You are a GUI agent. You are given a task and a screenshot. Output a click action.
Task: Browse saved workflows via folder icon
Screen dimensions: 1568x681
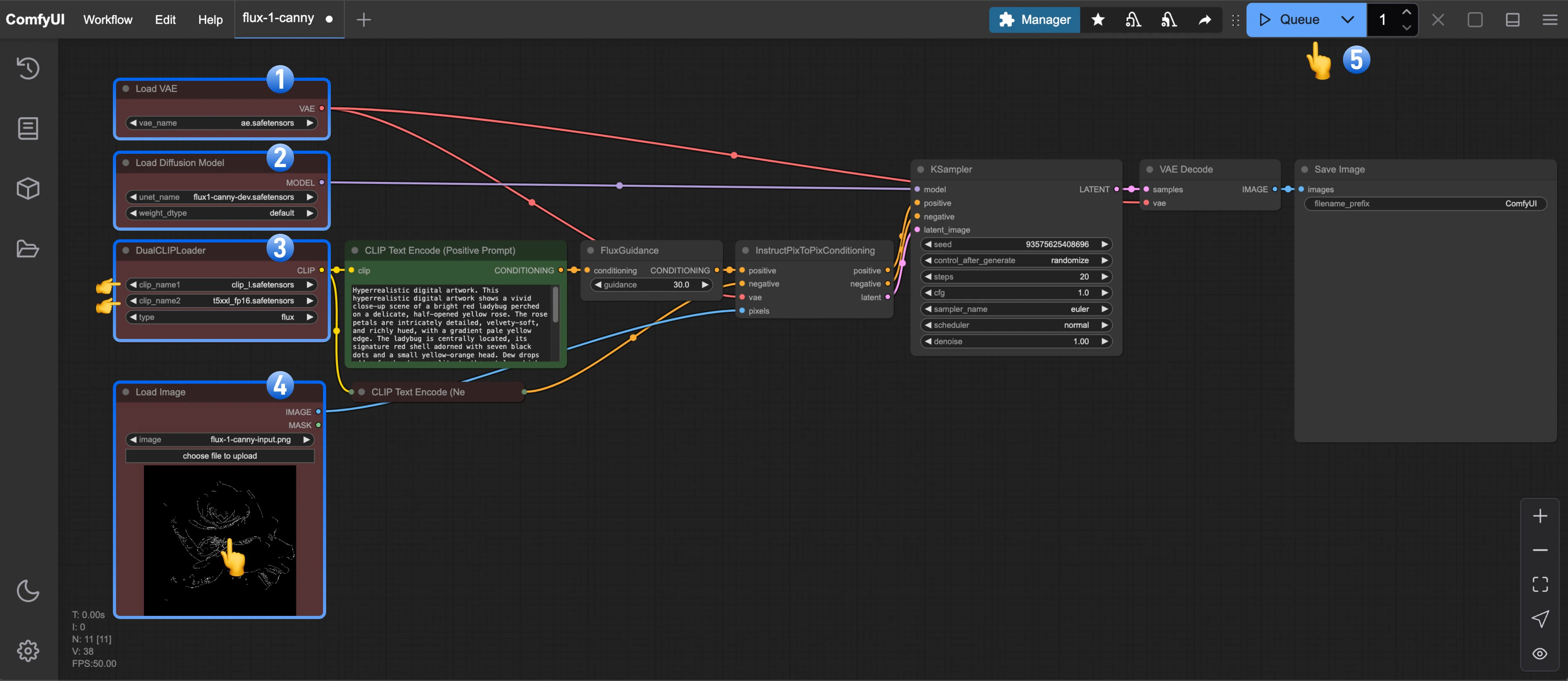27,249
